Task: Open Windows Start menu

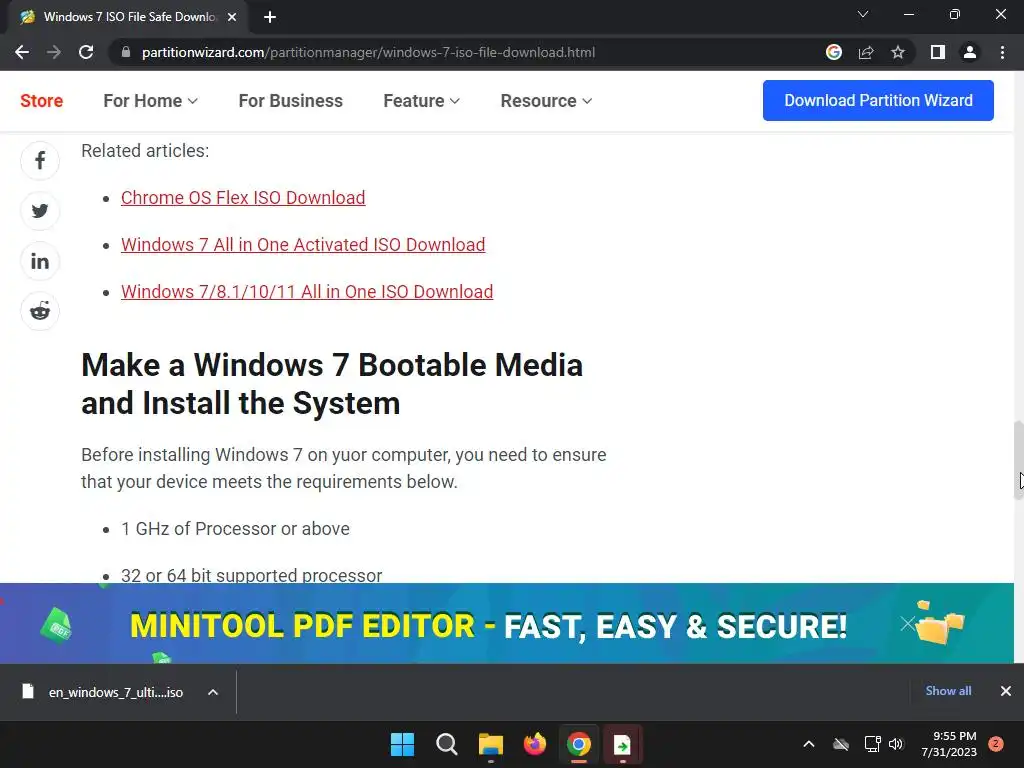Action: (x=402, y=744)
